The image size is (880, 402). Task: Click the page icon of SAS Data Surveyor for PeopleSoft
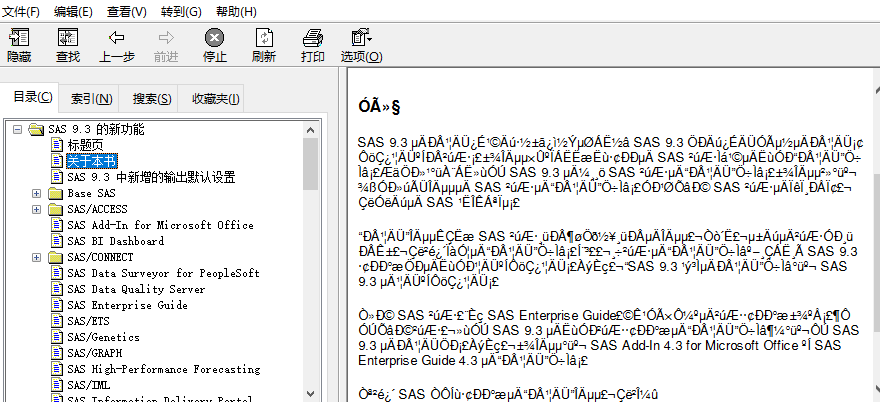click(x=57, y=273)
